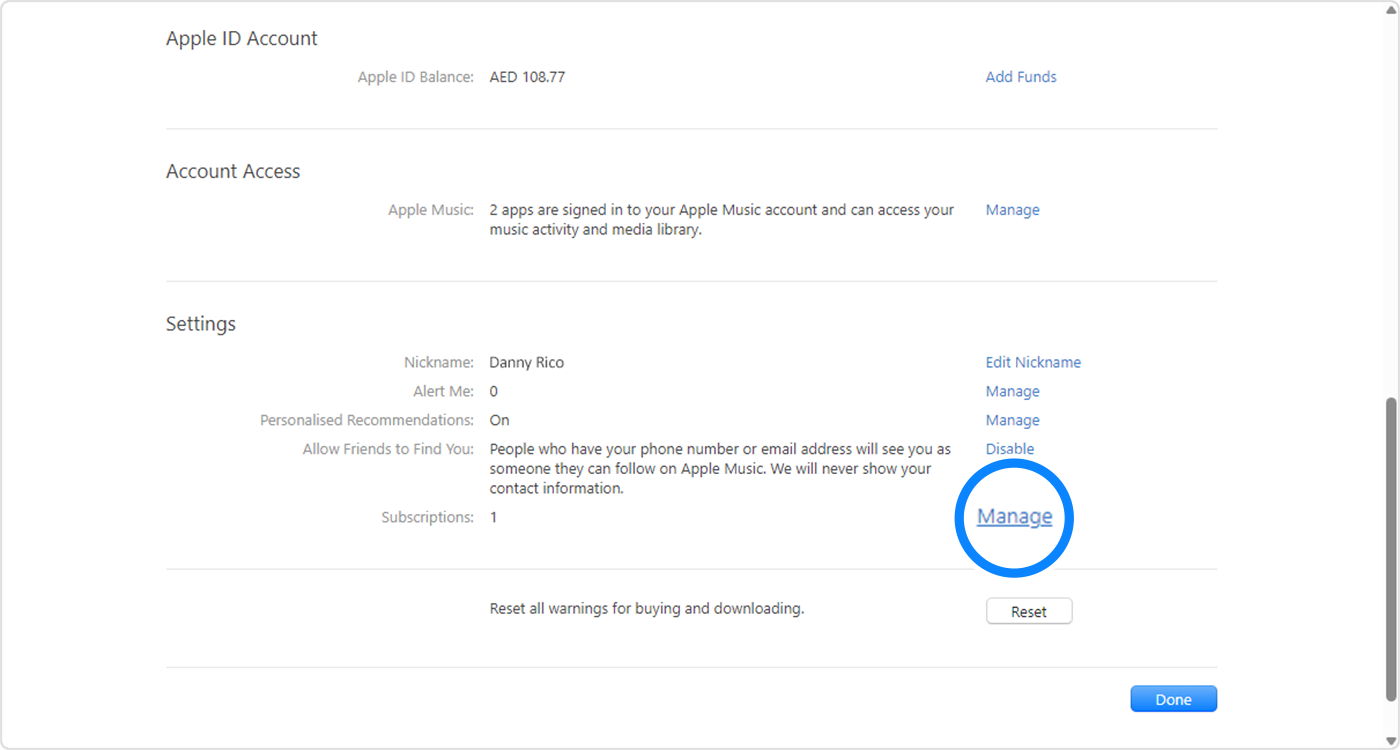Click the Done button
The height and width of the screenshot is (750, 1400).
[1174, 699]
